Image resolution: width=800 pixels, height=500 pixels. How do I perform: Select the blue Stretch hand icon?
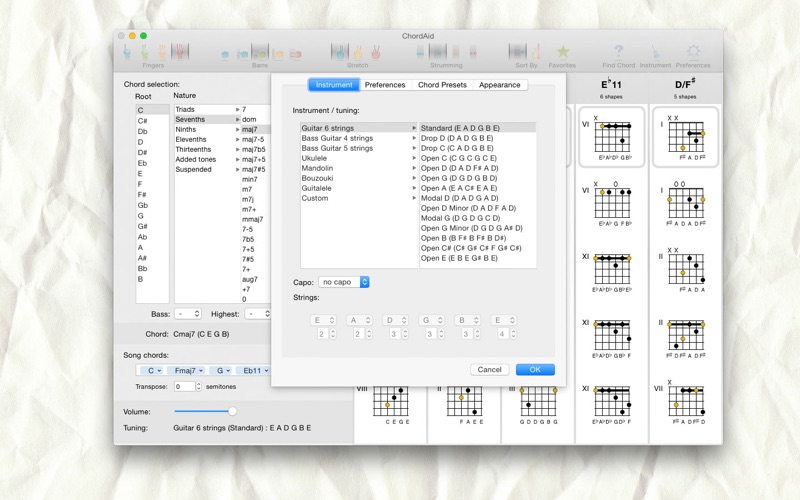340,52
